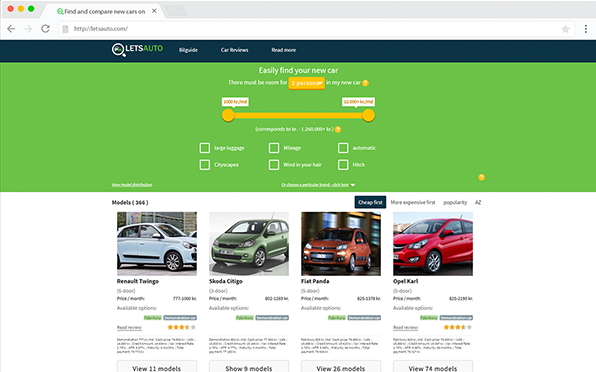Sort models by popularity

455,203
